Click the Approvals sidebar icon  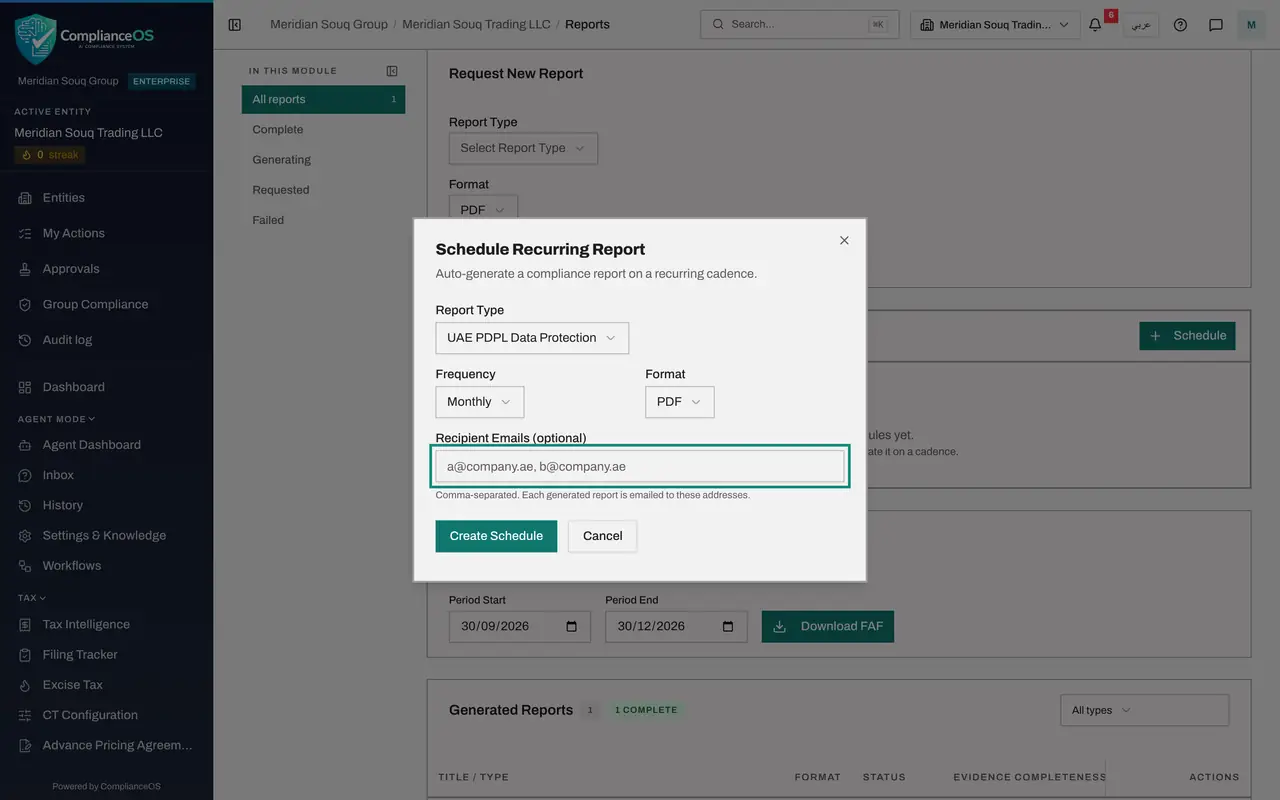25,269
